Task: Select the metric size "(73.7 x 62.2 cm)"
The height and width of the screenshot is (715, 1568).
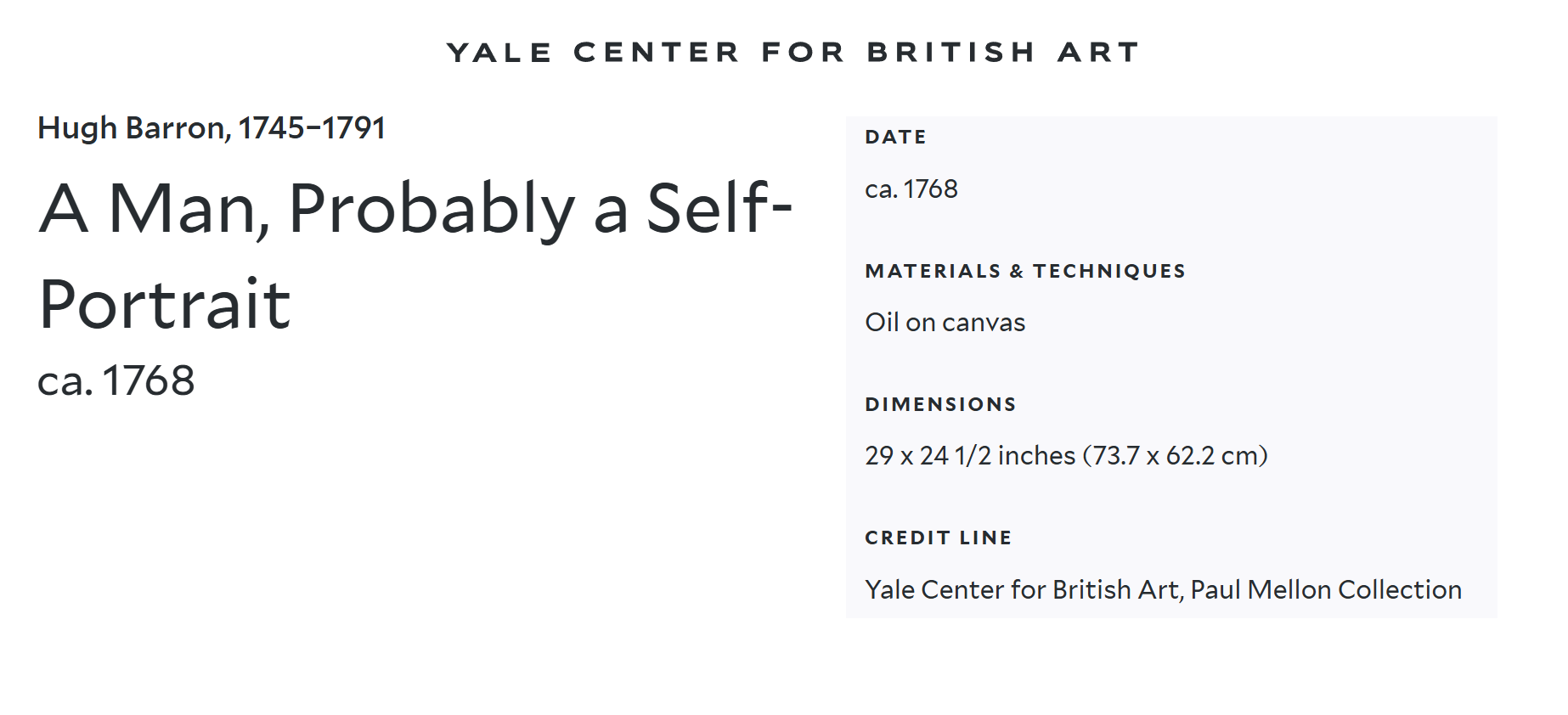Action: 1176,456
